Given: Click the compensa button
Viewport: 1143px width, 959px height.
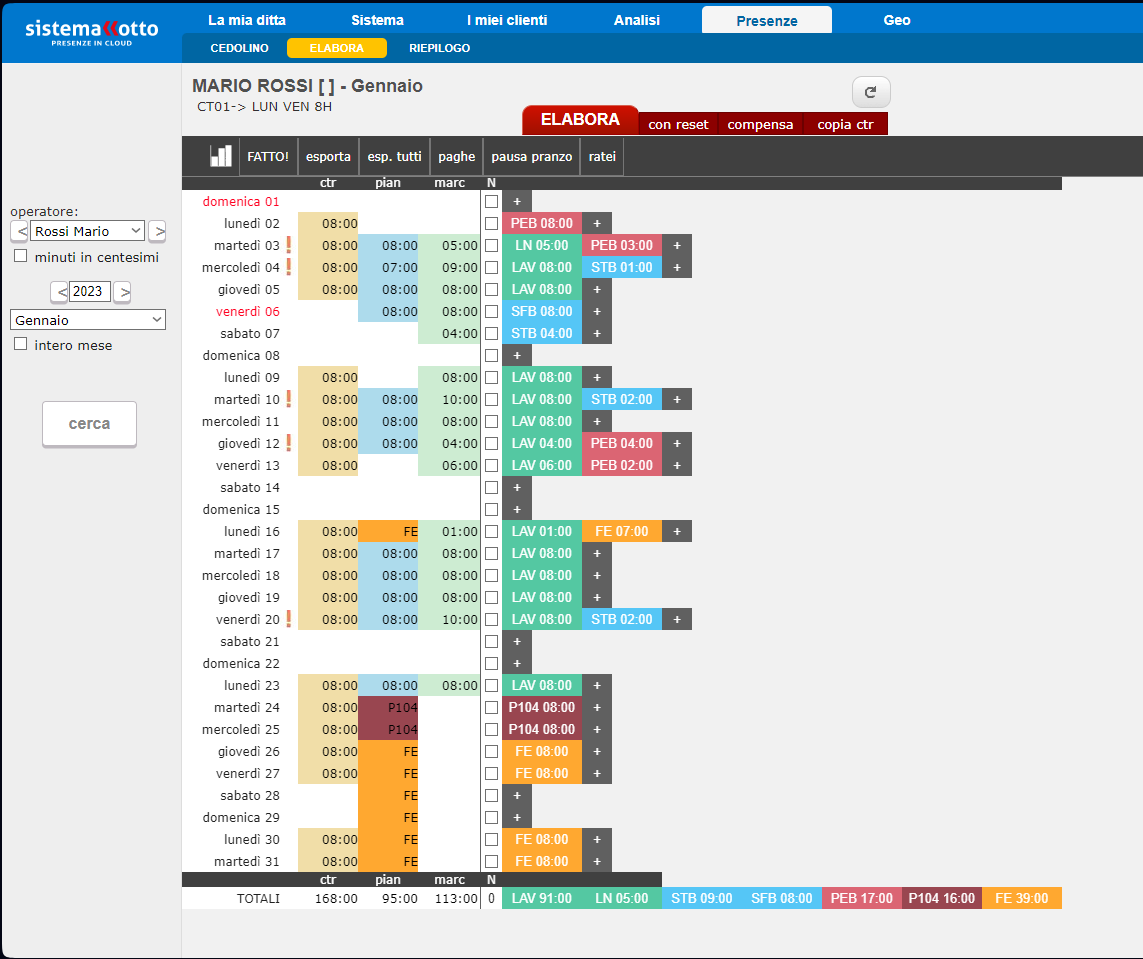Looking at the screenshot, I should 760,124.
